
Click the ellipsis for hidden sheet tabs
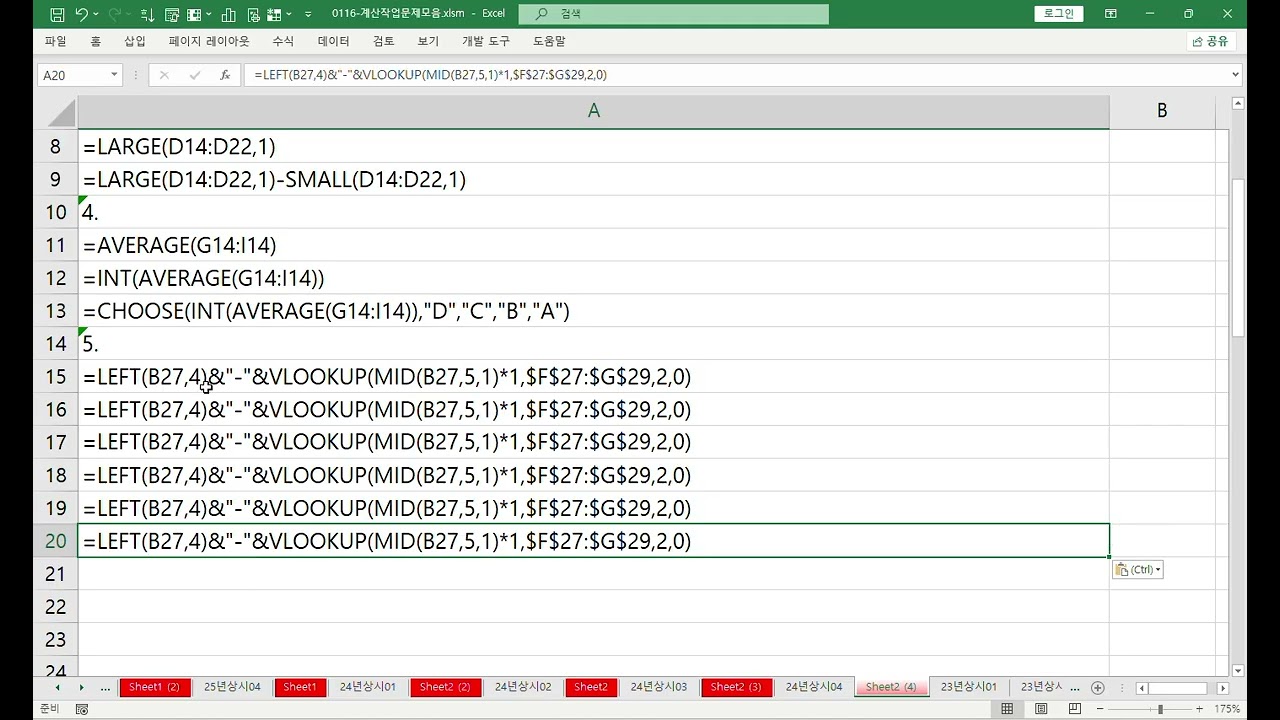pyautogui.click(x=105, y=687)
